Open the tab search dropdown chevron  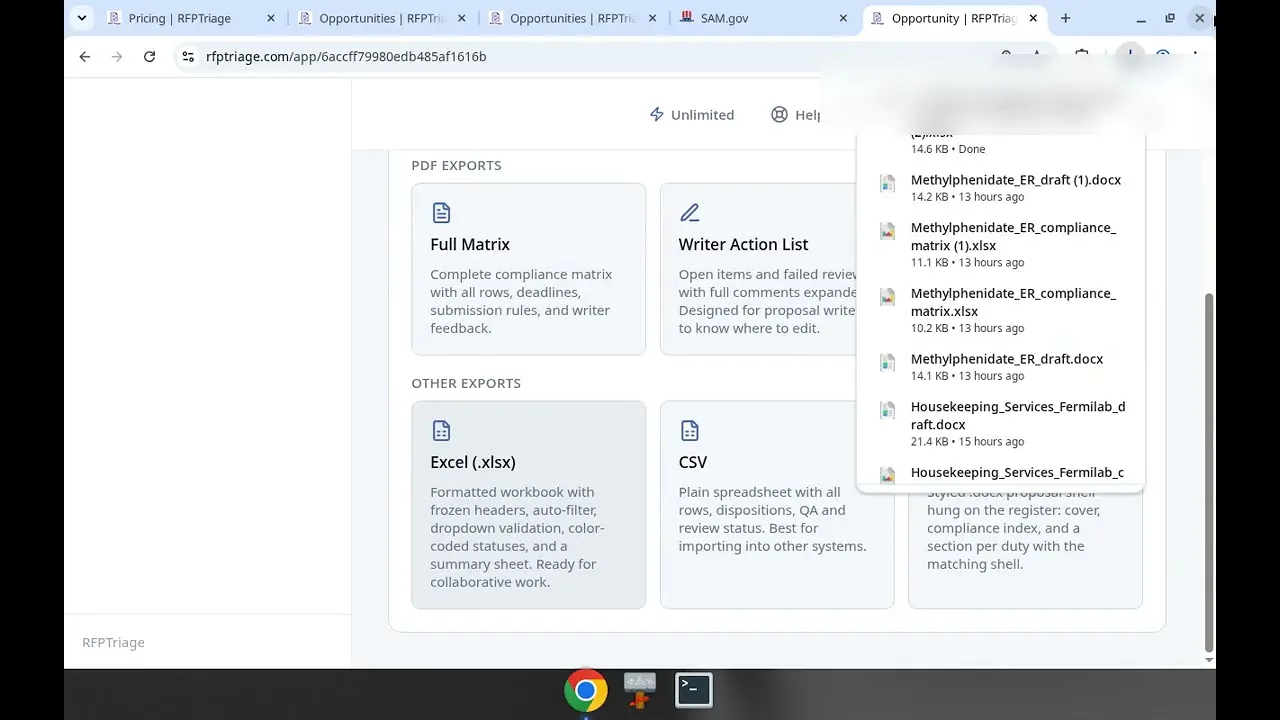(x=82, y=18)
